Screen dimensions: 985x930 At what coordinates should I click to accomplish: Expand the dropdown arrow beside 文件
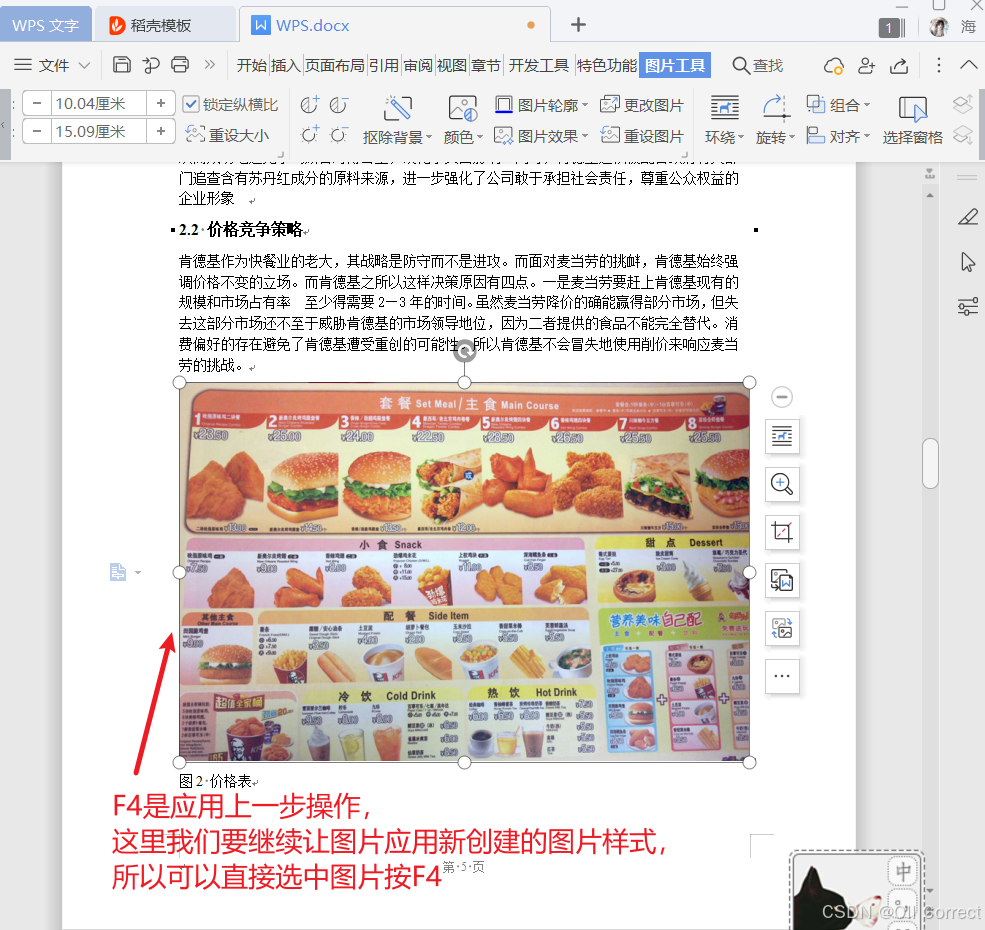pos(84,65)
